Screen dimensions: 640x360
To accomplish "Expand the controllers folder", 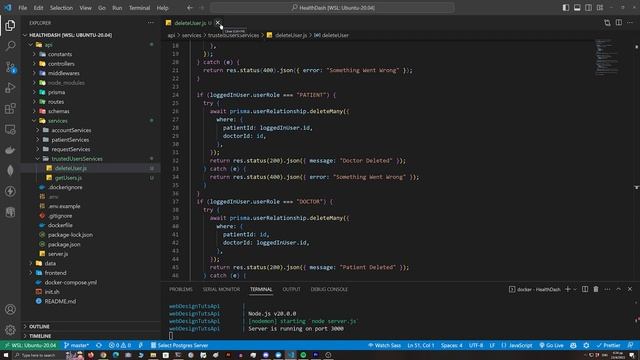I will [61, 64].
